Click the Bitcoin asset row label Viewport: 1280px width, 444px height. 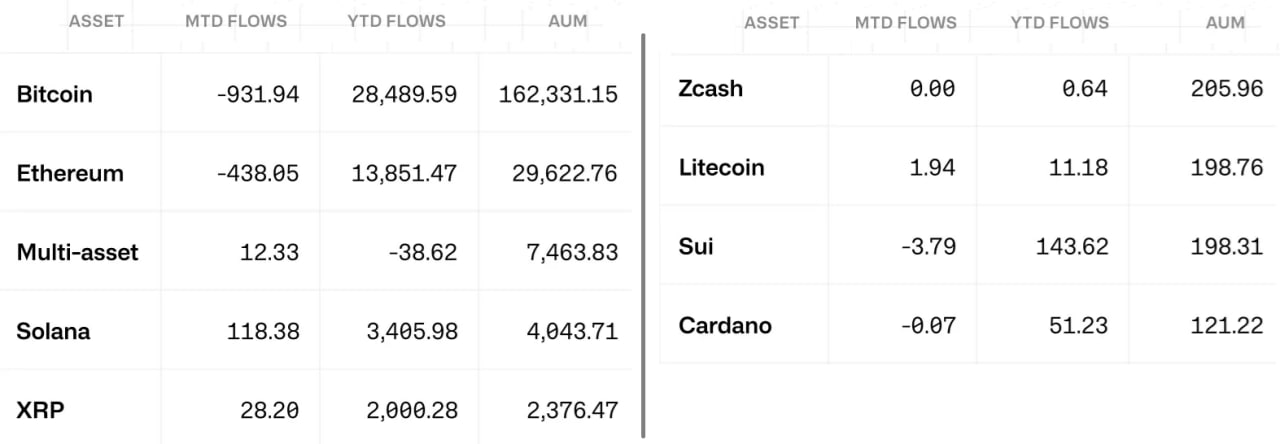(54, 94)
